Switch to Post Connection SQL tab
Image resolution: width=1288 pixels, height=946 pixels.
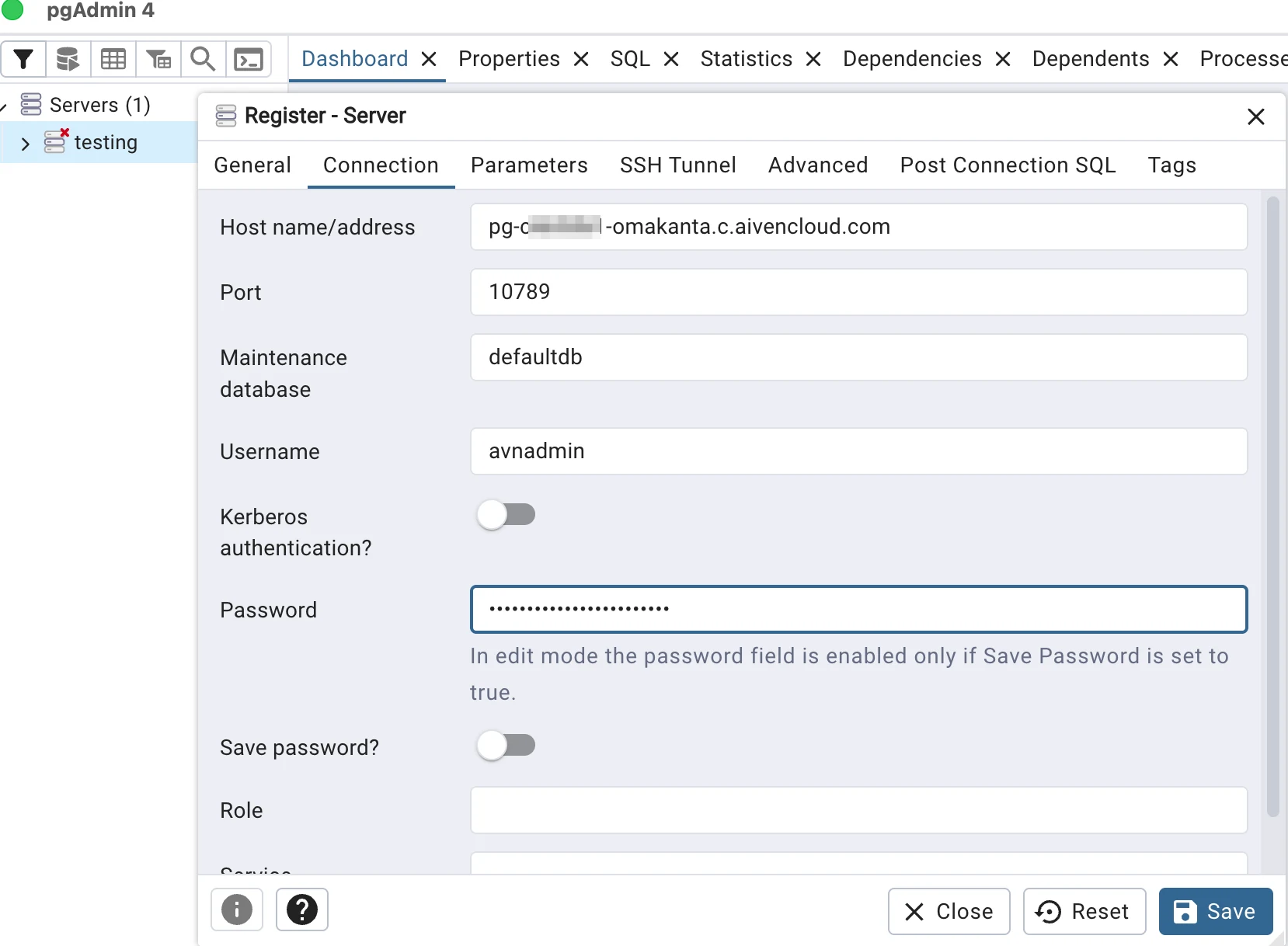[x=1008, y=165]
